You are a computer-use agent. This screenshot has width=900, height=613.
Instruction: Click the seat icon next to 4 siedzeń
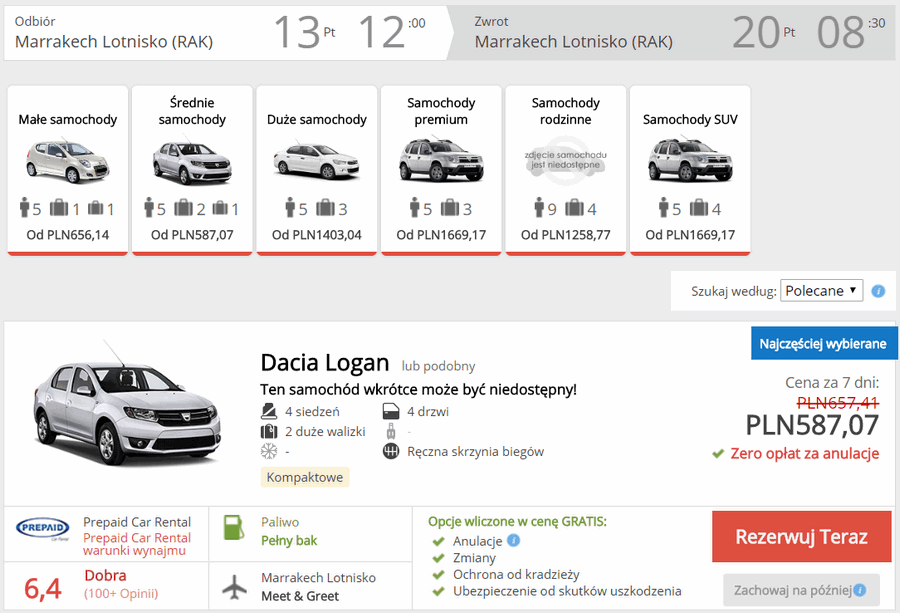pyautogui.click(x=268, y=411)
